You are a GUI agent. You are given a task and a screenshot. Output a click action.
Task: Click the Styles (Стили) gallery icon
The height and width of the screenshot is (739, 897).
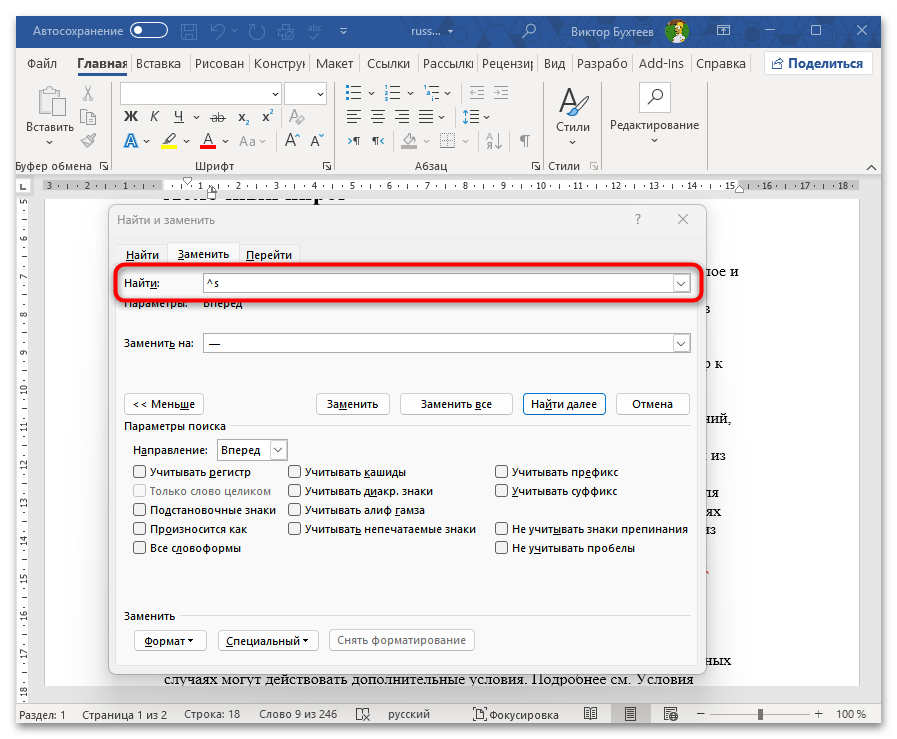pos(572,102)
